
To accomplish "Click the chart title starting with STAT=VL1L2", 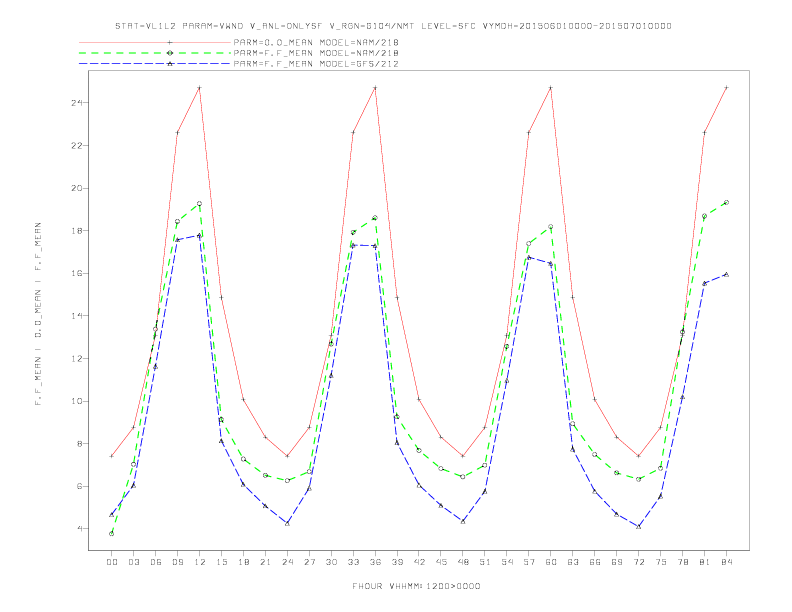I will (393, 26).
